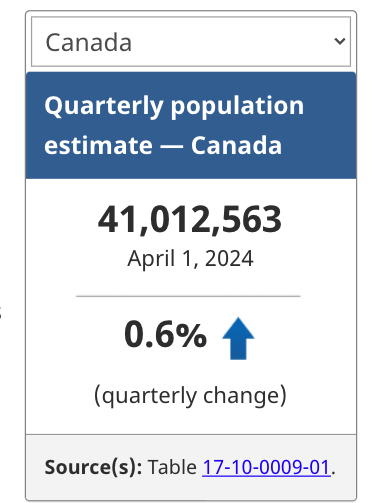Click the (quarterly change) label
This screenshot has height=503, width=384.
pyautogui.click(x=190, y=396)
